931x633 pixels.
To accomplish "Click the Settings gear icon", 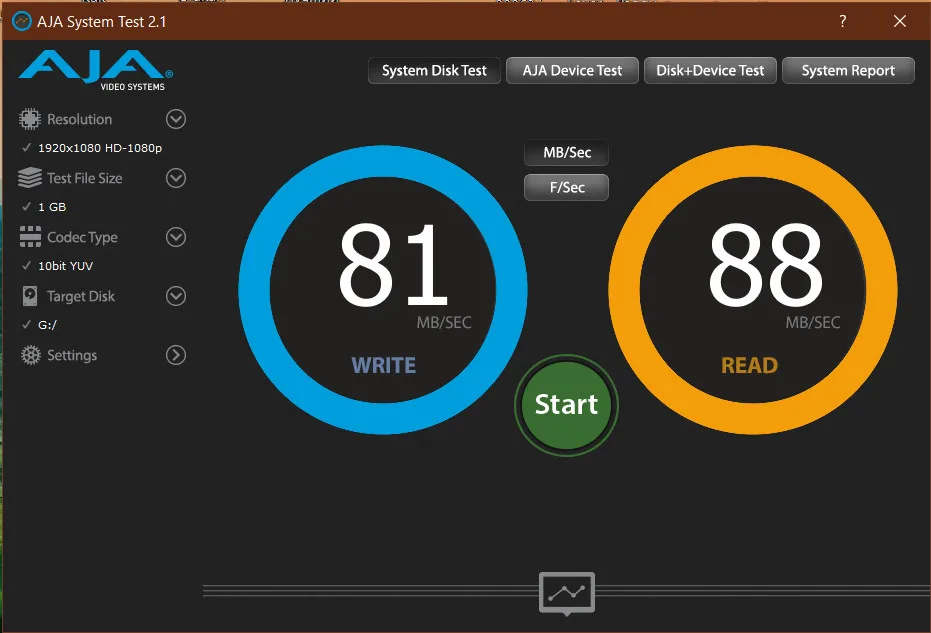I will point(30,355).
